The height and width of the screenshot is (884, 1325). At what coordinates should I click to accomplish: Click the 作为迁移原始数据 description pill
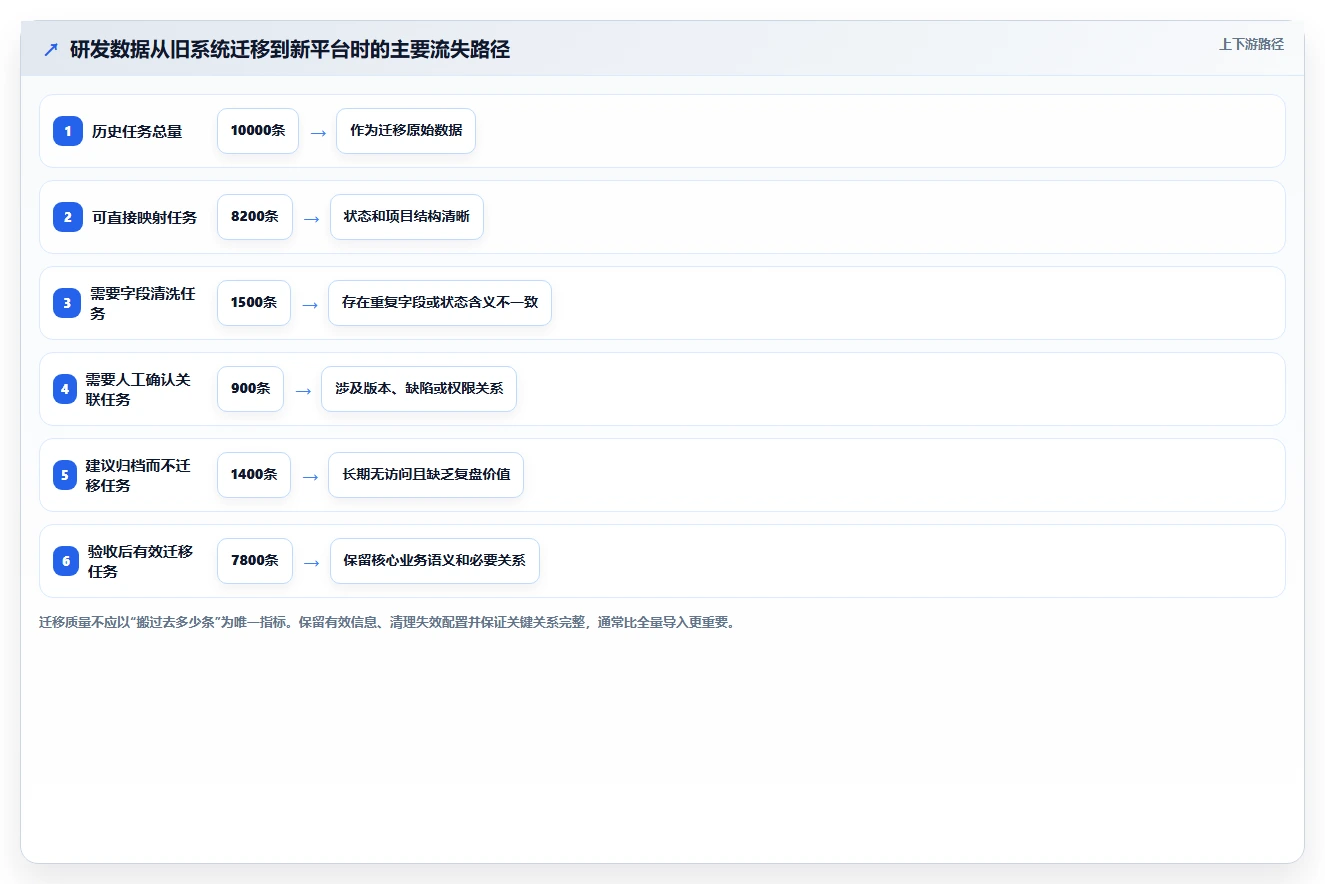pyautogui.click(x=406, y=131)
